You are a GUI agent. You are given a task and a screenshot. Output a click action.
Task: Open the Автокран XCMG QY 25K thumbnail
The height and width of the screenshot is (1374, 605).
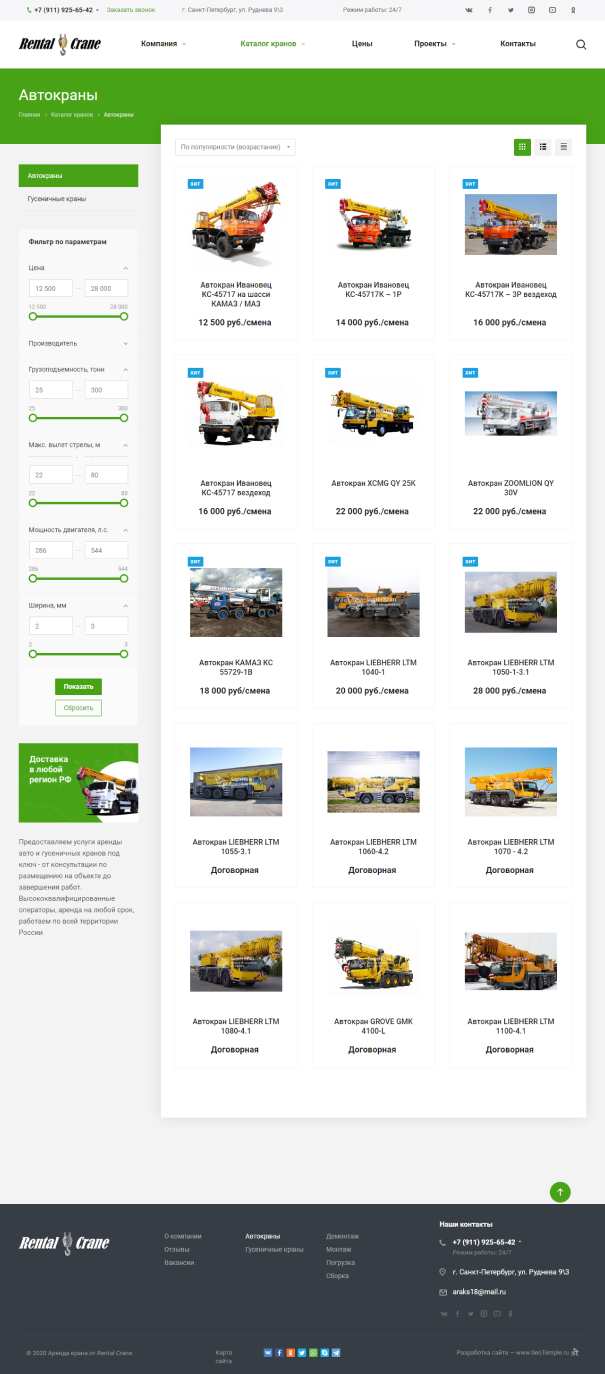point(373,412)
